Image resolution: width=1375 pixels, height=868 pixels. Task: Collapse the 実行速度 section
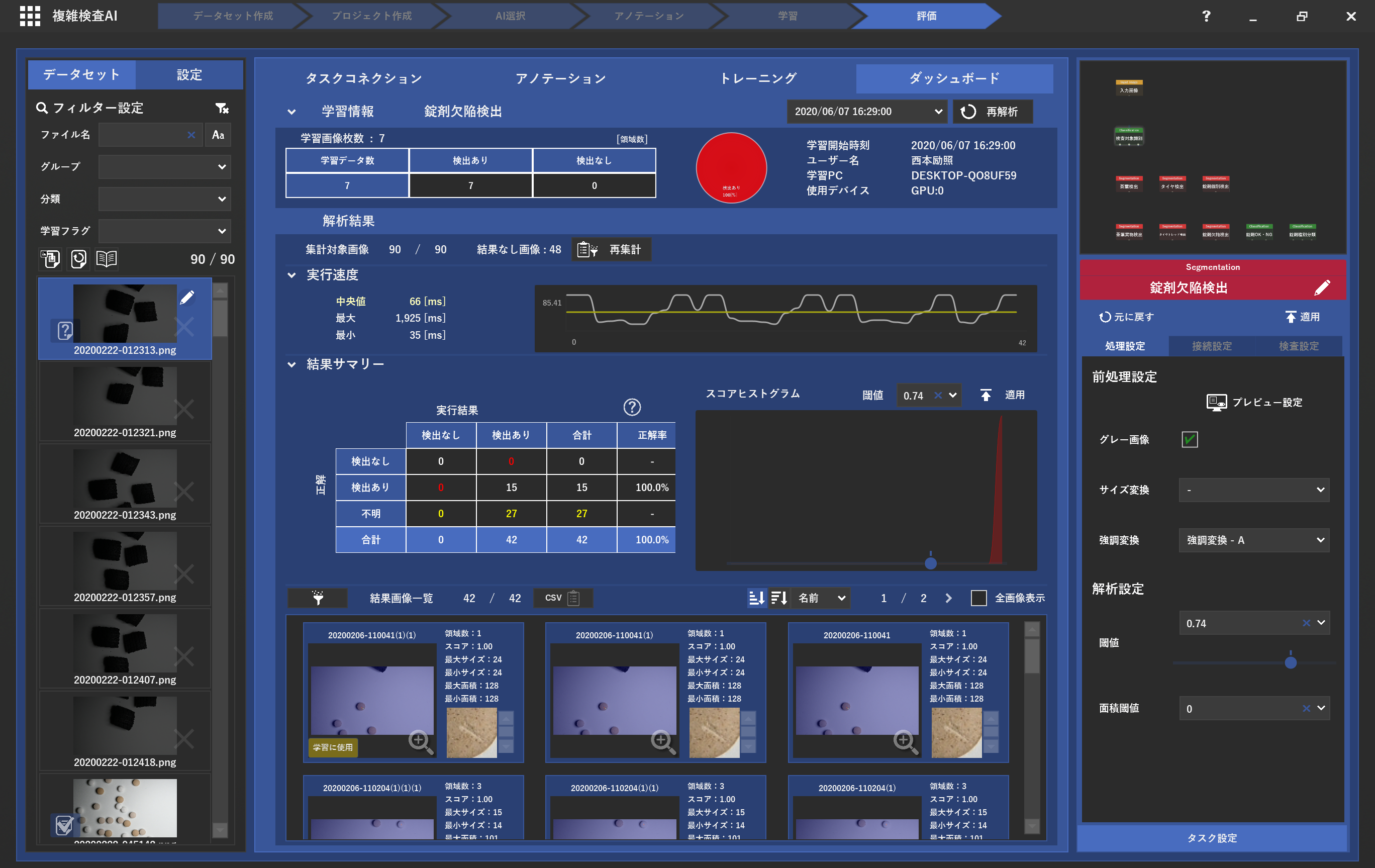[292, 275]
